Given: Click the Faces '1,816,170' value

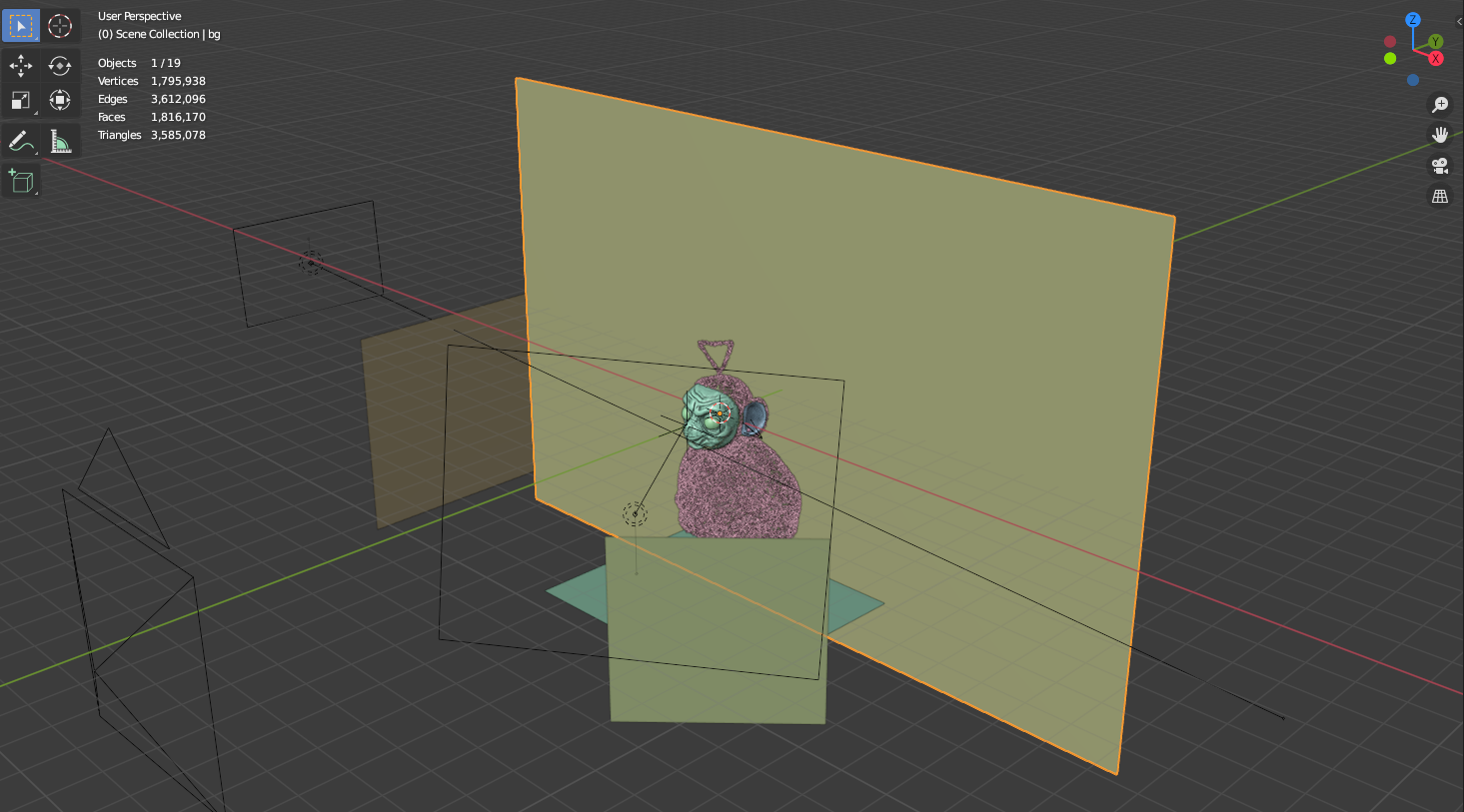Looking at the screenshot, I should pyautogui.click(x=178, y=117).
